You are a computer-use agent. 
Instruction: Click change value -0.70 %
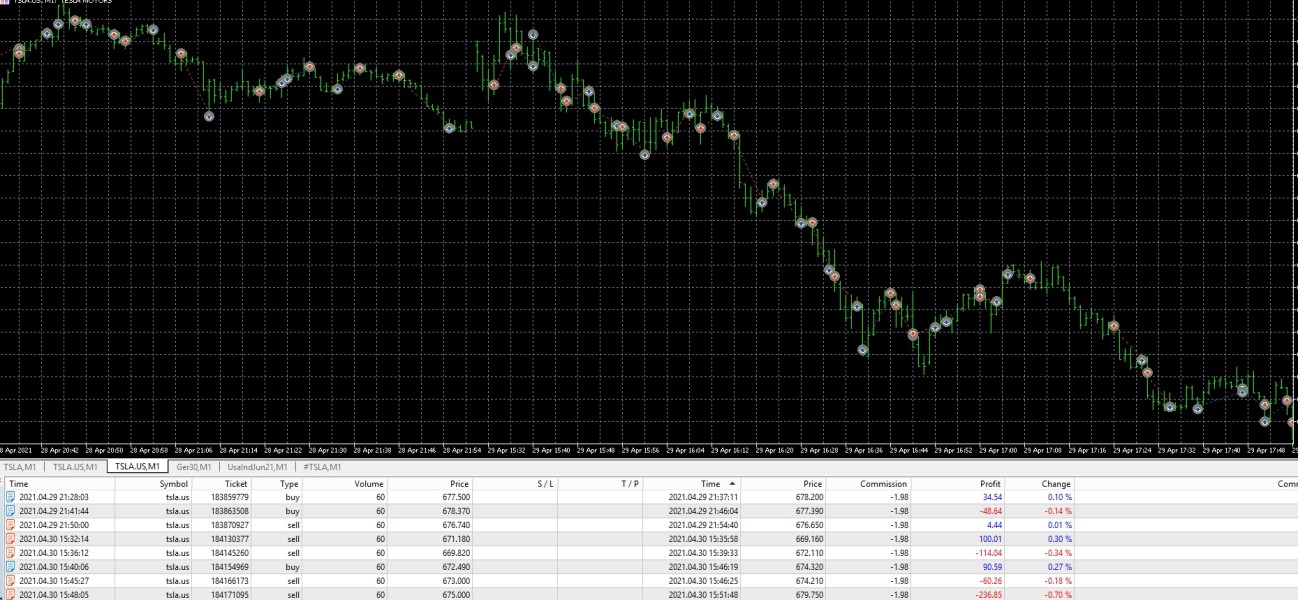click(1058, 594)
